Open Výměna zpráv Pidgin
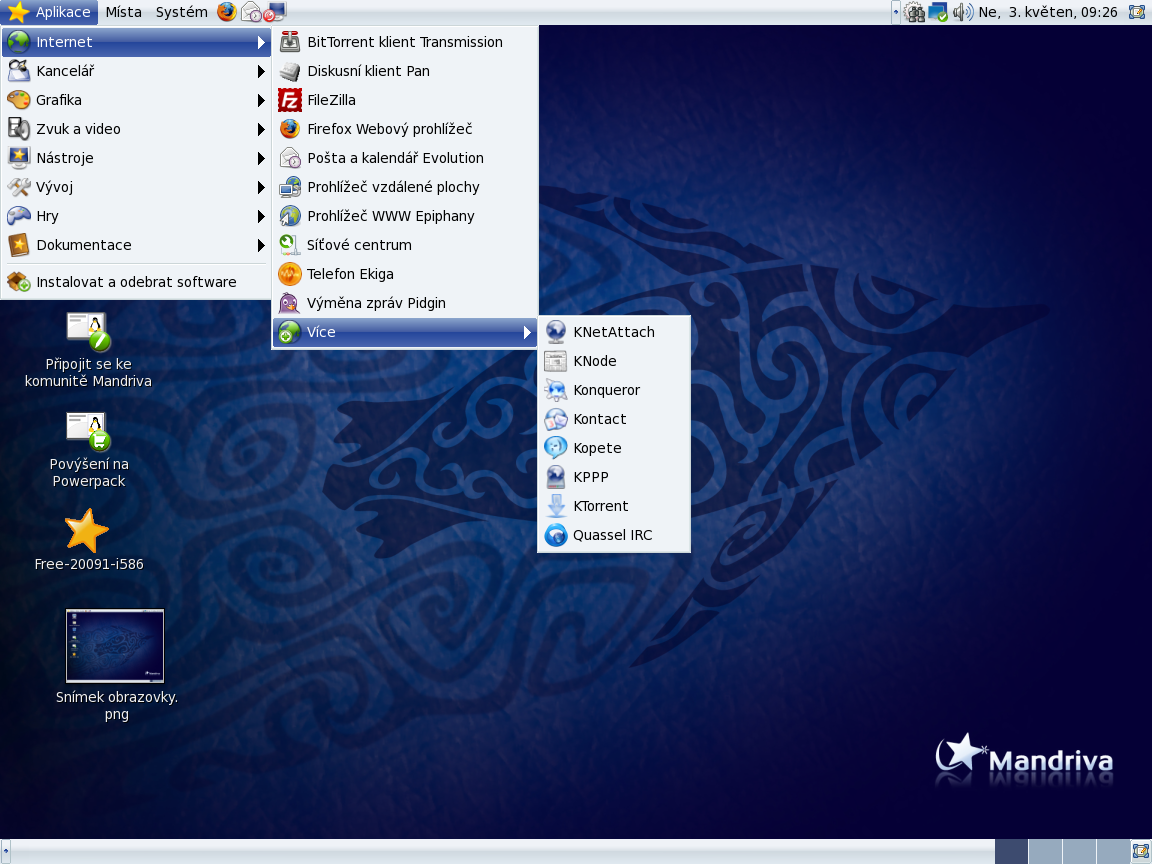The image size is (1152, 864). [405, 303]
